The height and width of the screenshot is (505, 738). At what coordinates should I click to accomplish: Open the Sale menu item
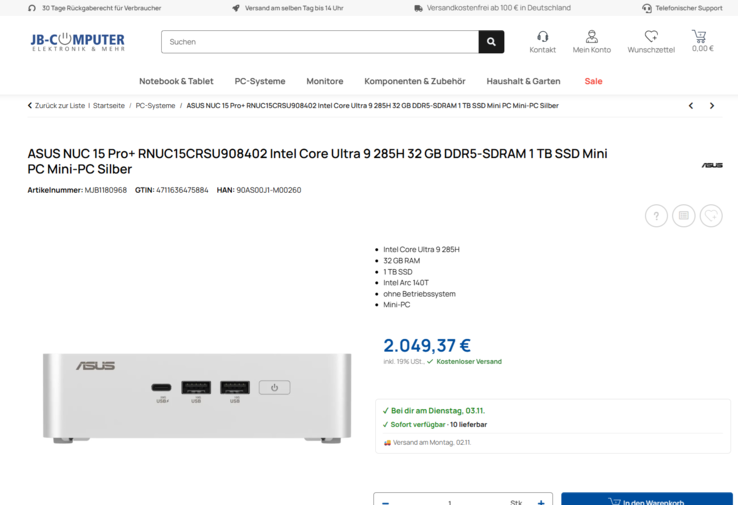pos(593,81)
